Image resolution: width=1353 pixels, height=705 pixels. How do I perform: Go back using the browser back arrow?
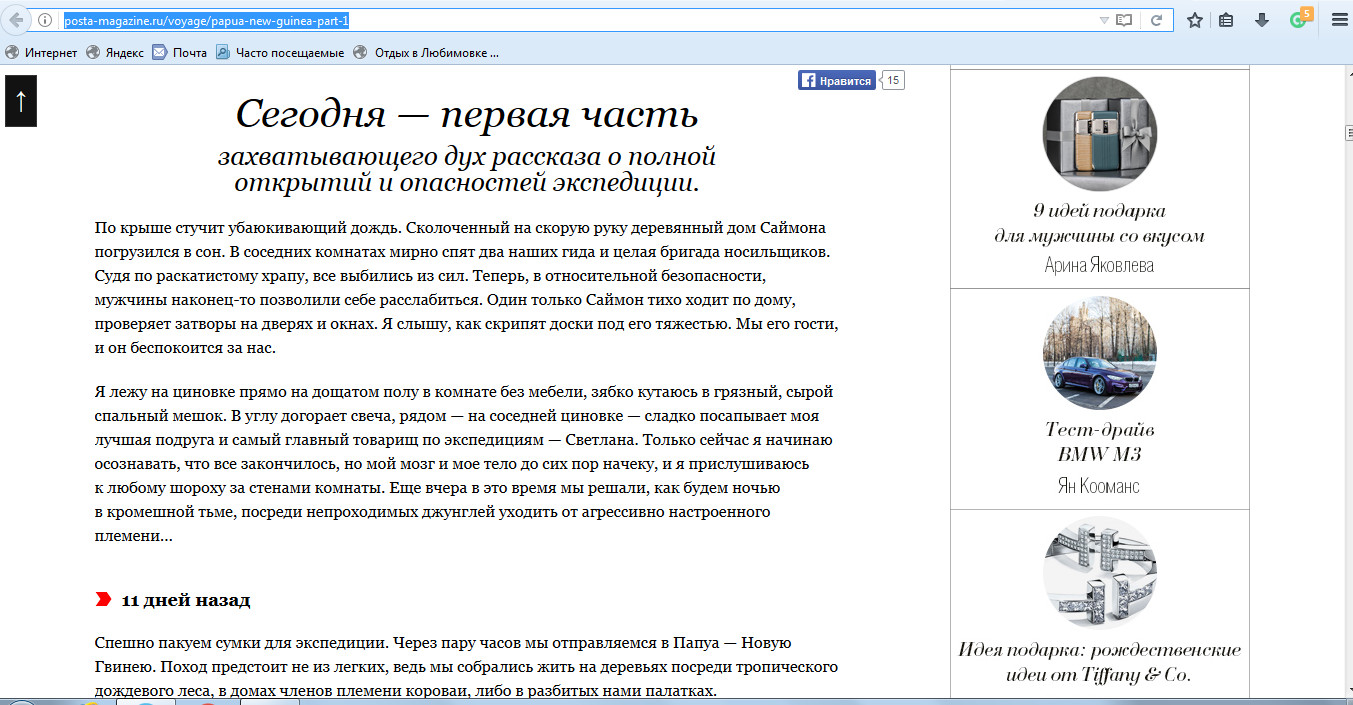pos(16,20)
